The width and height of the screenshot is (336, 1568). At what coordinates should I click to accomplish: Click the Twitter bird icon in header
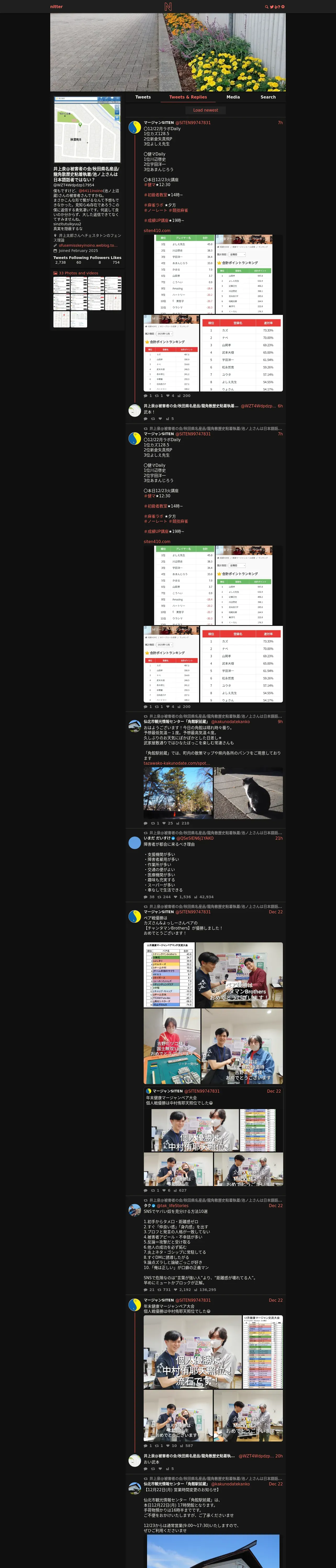(271, 7)
